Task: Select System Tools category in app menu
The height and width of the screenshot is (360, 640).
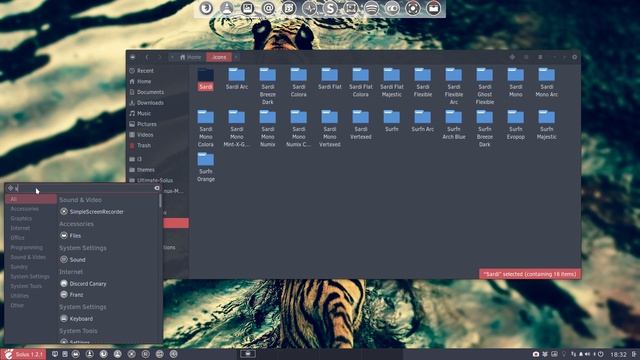Action: pos(31,286)
